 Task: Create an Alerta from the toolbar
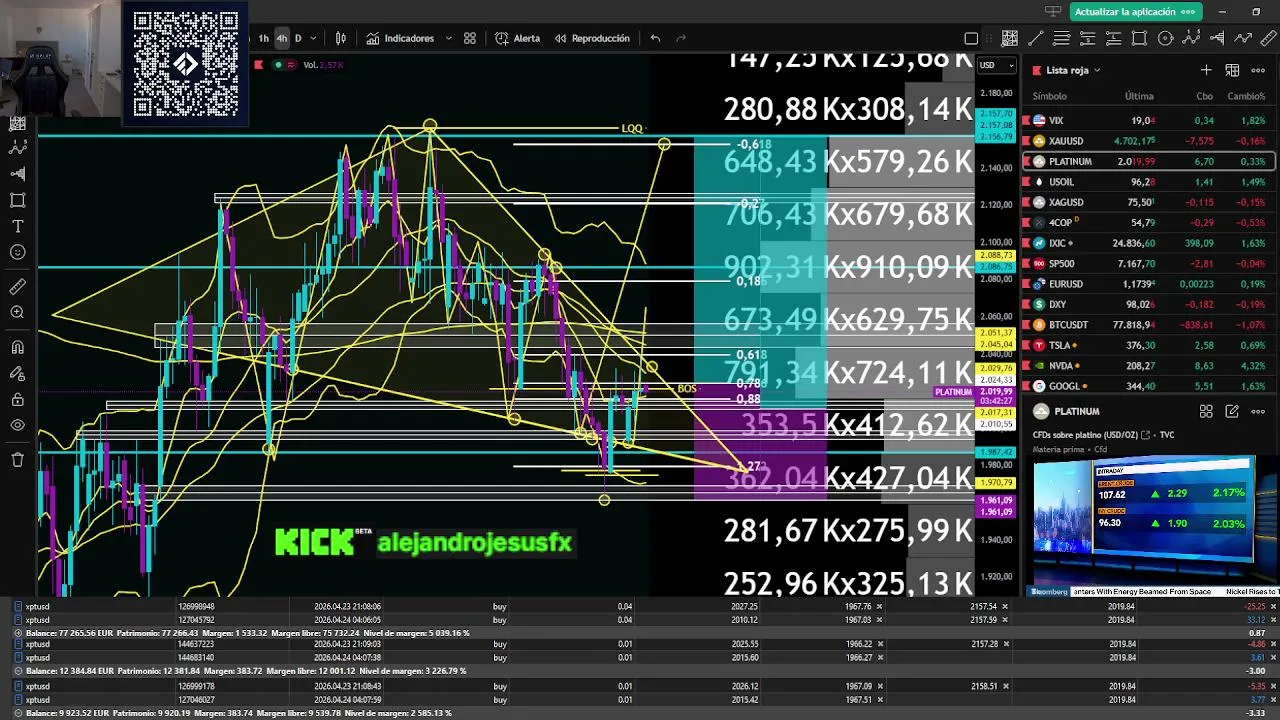[x=517, y=38]
